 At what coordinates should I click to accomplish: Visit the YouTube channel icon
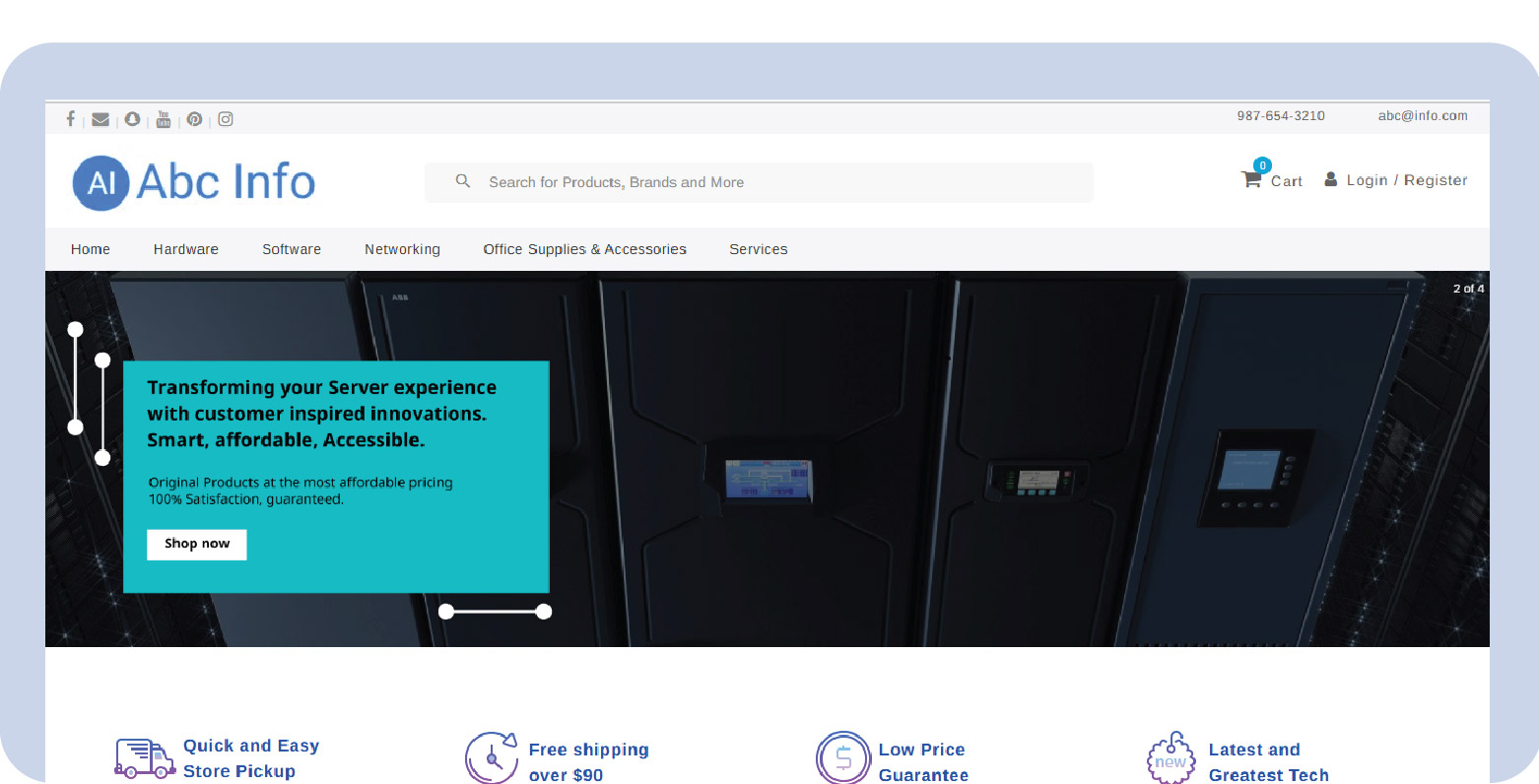click(x=164, y=119)
